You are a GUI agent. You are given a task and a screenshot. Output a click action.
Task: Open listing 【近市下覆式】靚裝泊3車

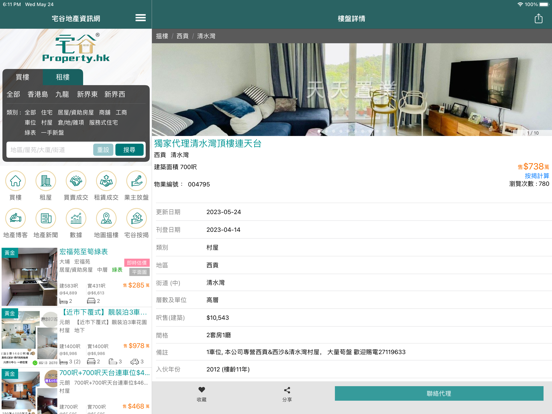[103, 312]
